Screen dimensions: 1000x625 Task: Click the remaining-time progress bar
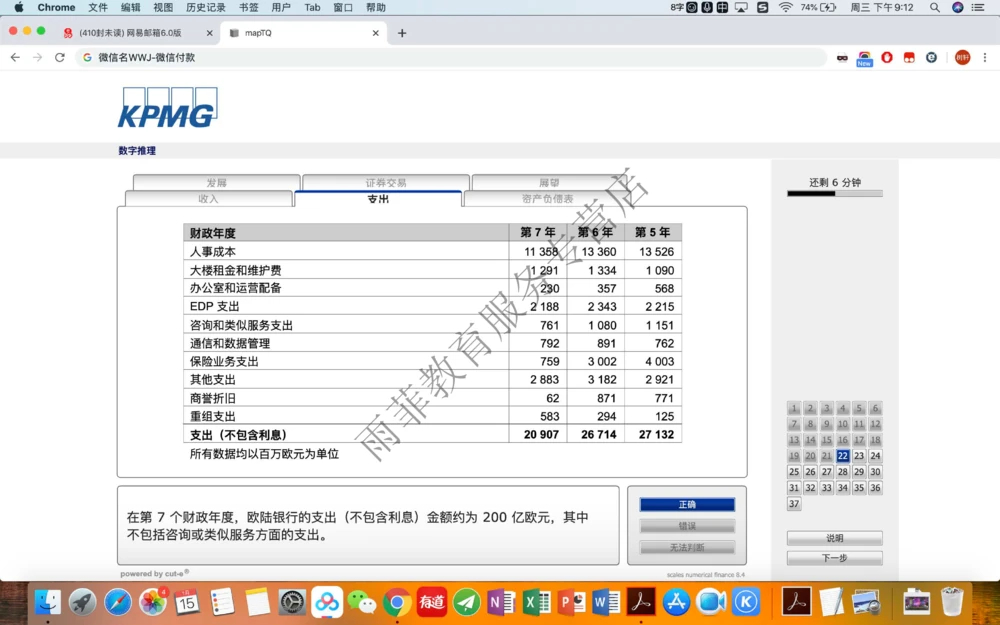click(x=834, y=194)
